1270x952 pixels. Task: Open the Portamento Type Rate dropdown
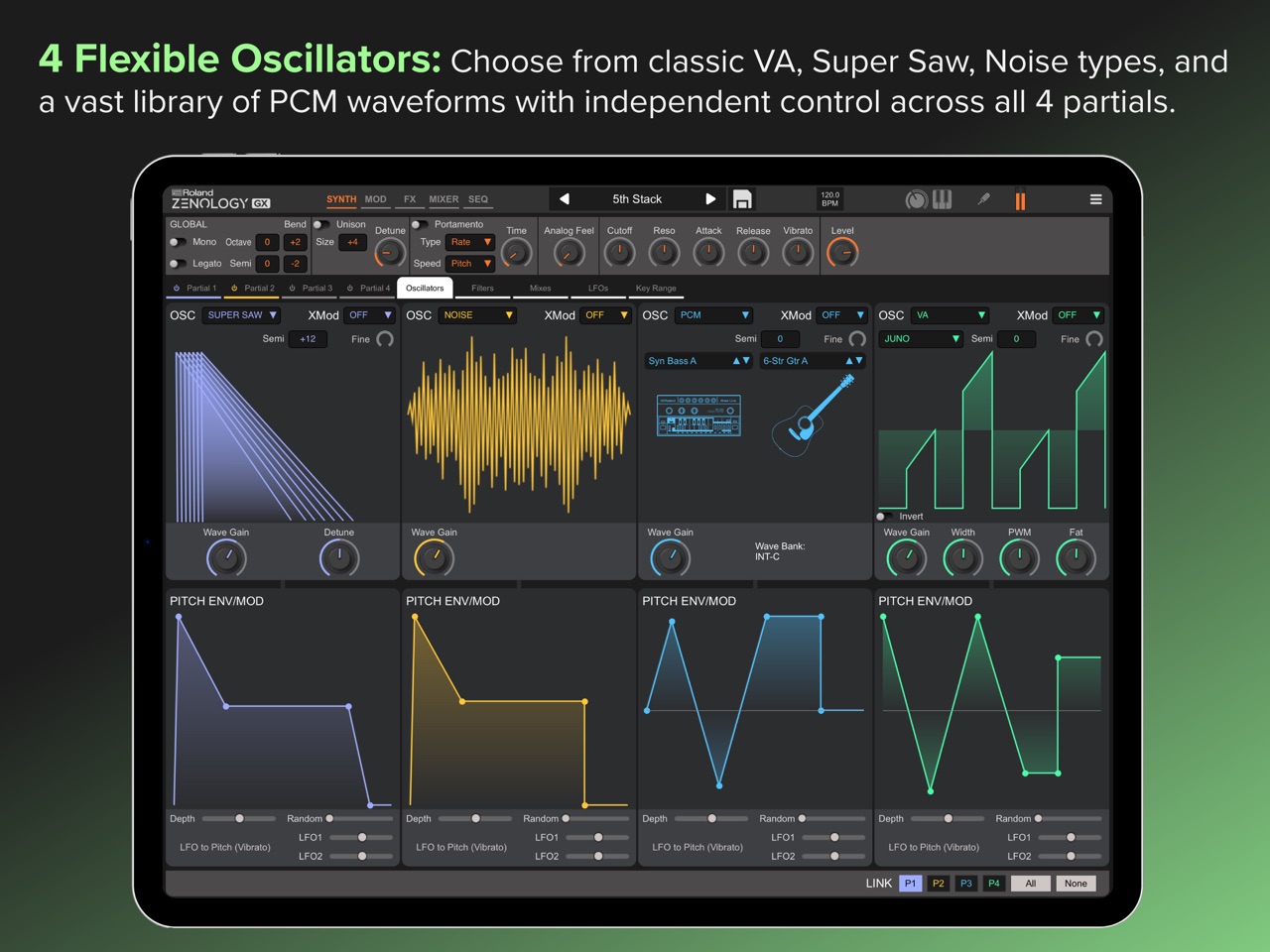[x=470, y=242]
